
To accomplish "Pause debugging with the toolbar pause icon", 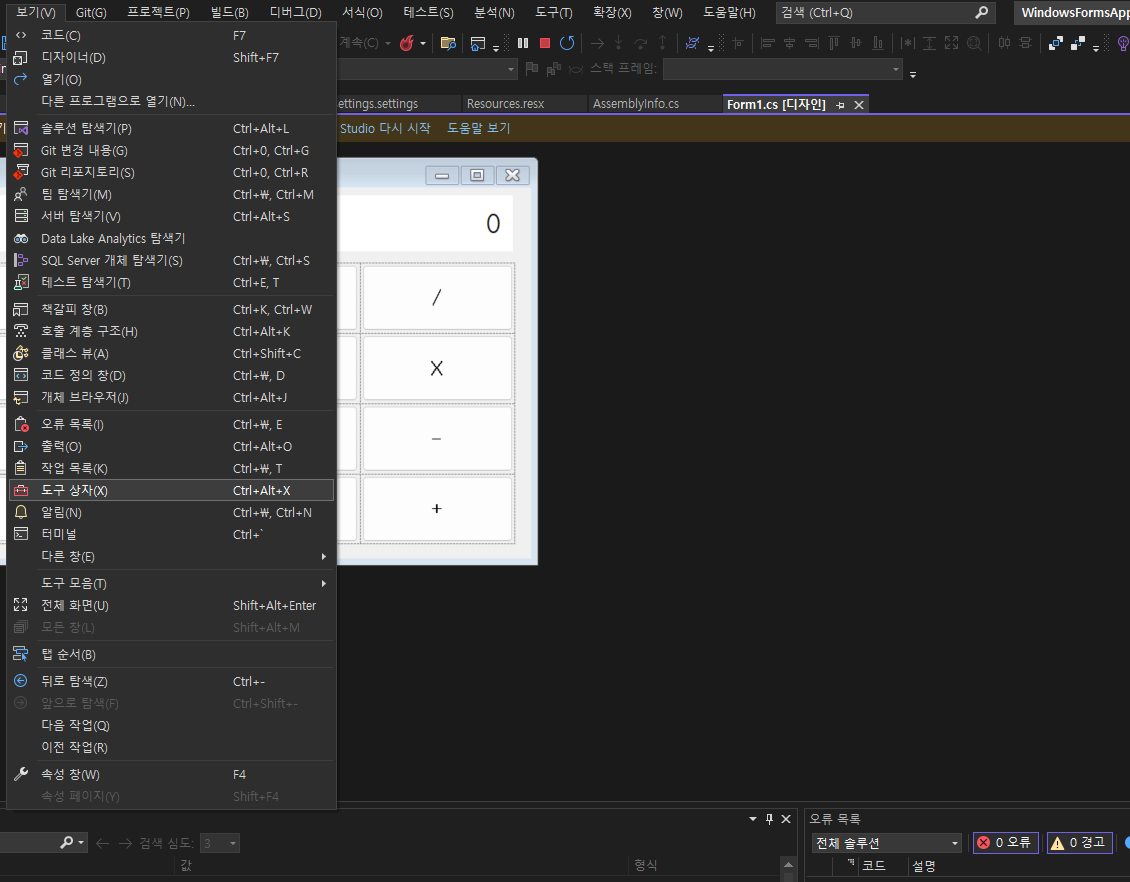I will 523,43.
